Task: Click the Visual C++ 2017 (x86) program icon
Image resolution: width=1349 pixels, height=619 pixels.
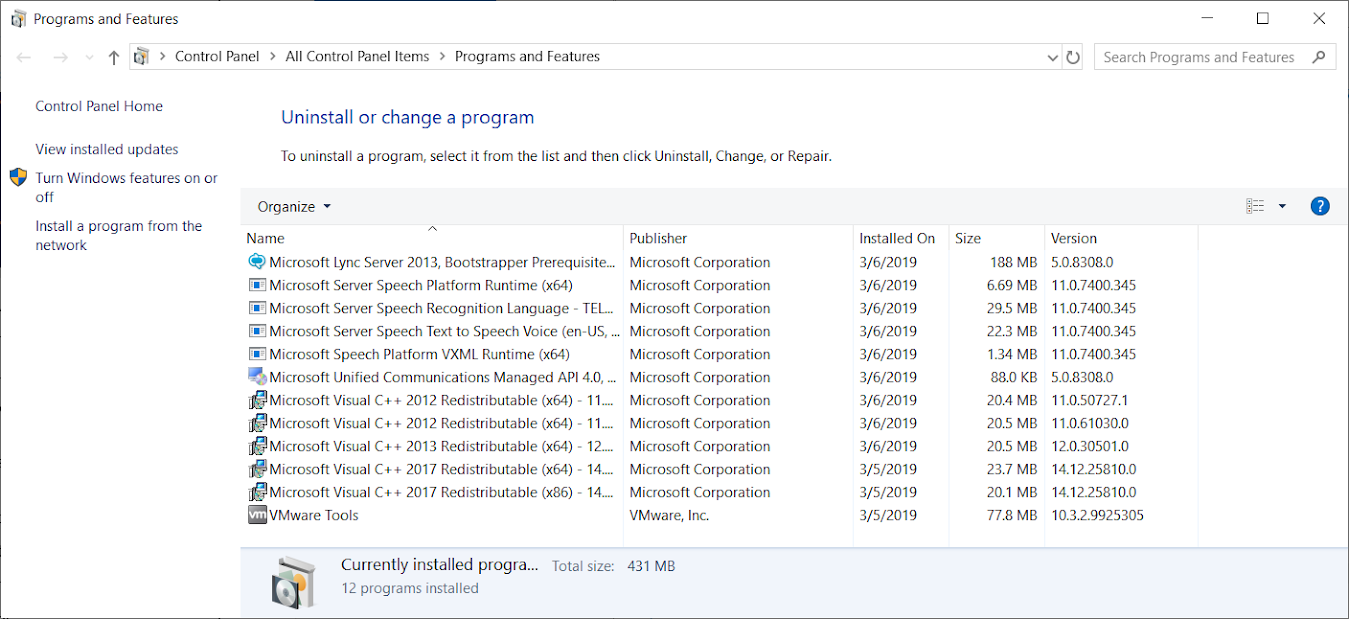Action: coord(257,492)
